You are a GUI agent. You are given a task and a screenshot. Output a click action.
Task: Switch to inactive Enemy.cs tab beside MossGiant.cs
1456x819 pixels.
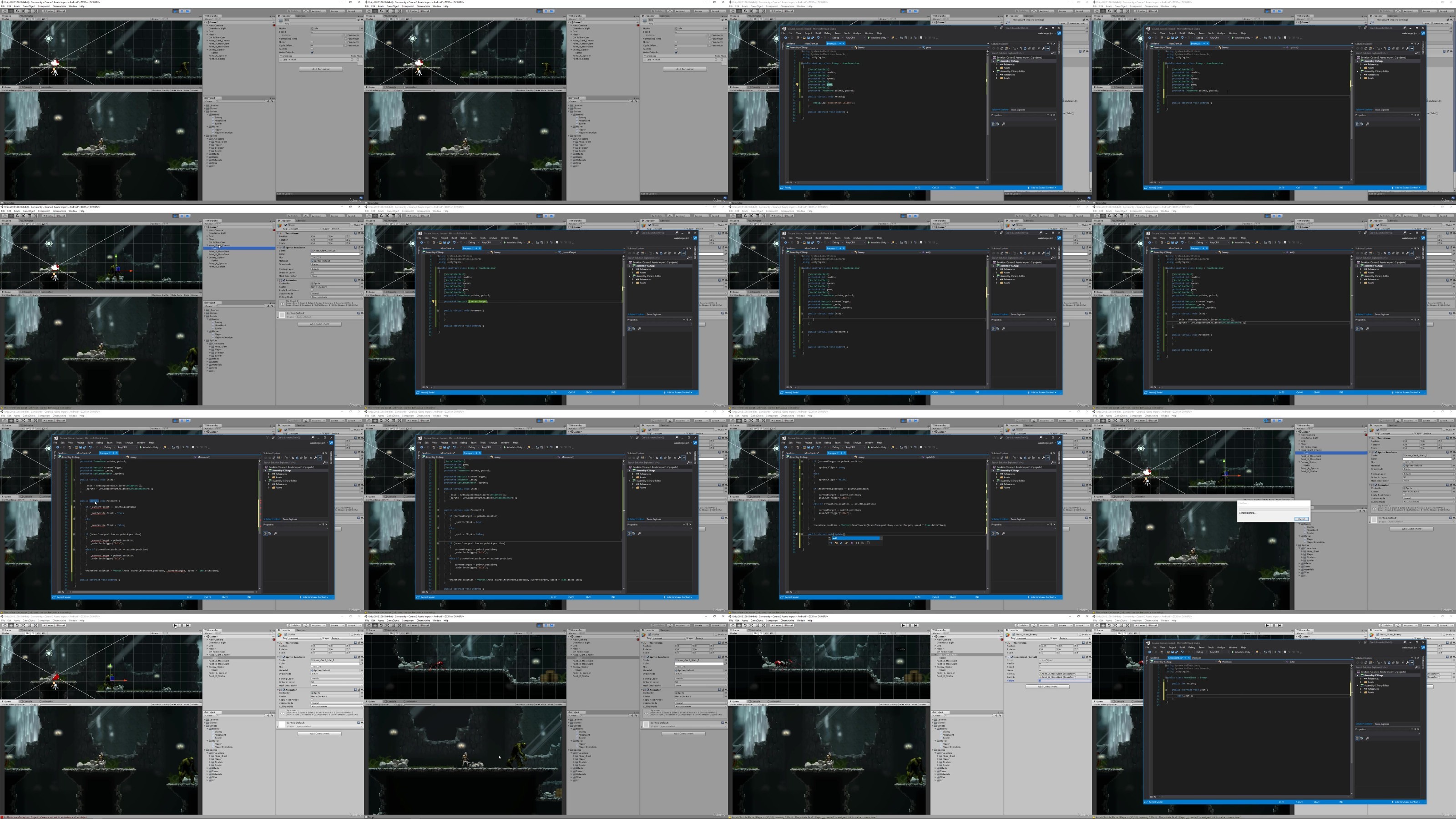click(x=1197, y=658)
